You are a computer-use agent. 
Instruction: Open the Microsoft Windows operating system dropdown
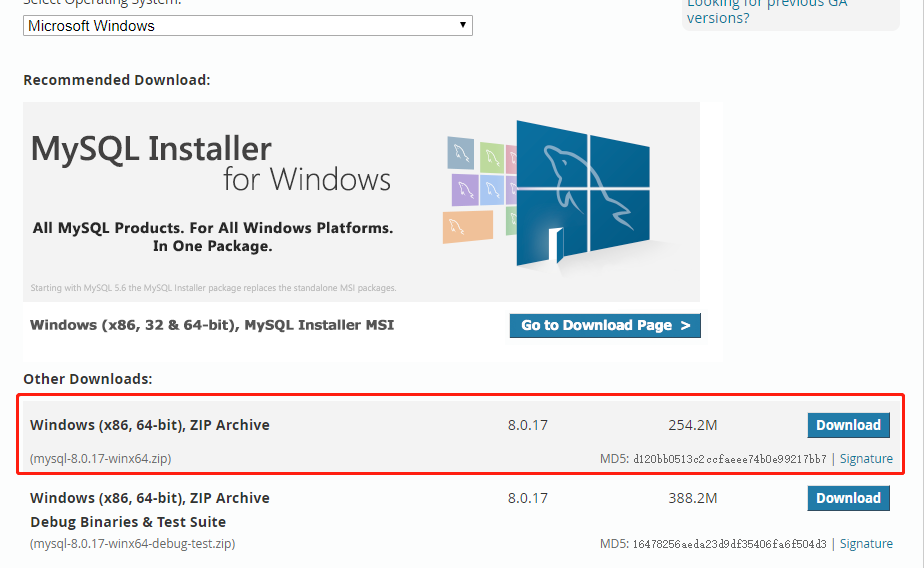click(x=248, y=25)
